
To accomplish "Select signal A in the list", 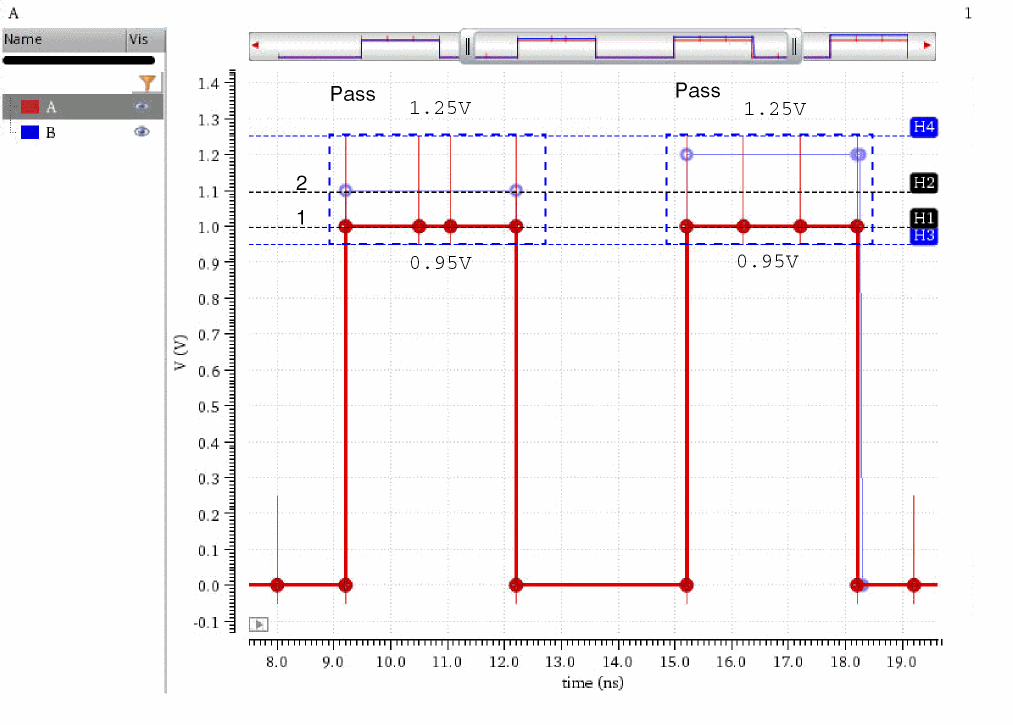I will (x=83, y=107).
